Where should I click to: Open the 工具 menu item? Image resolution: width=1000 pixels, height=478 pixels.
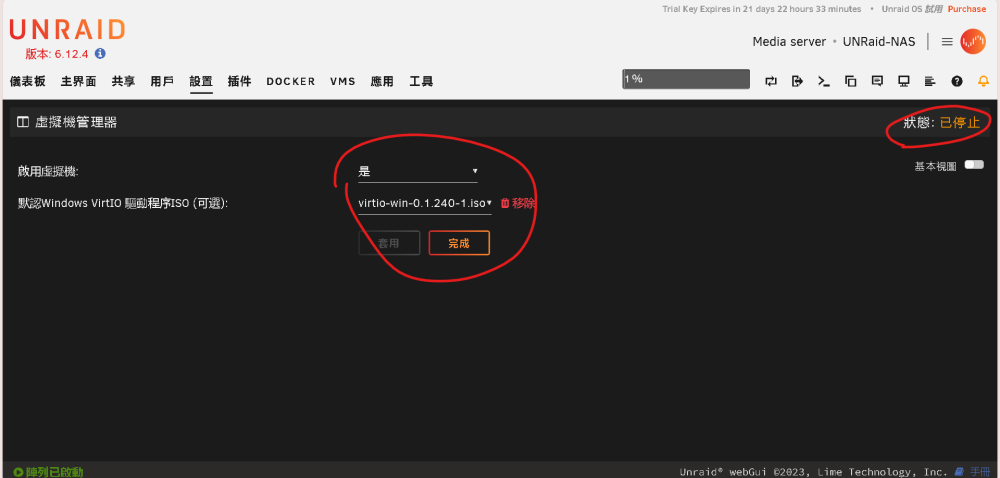(421, 81)
